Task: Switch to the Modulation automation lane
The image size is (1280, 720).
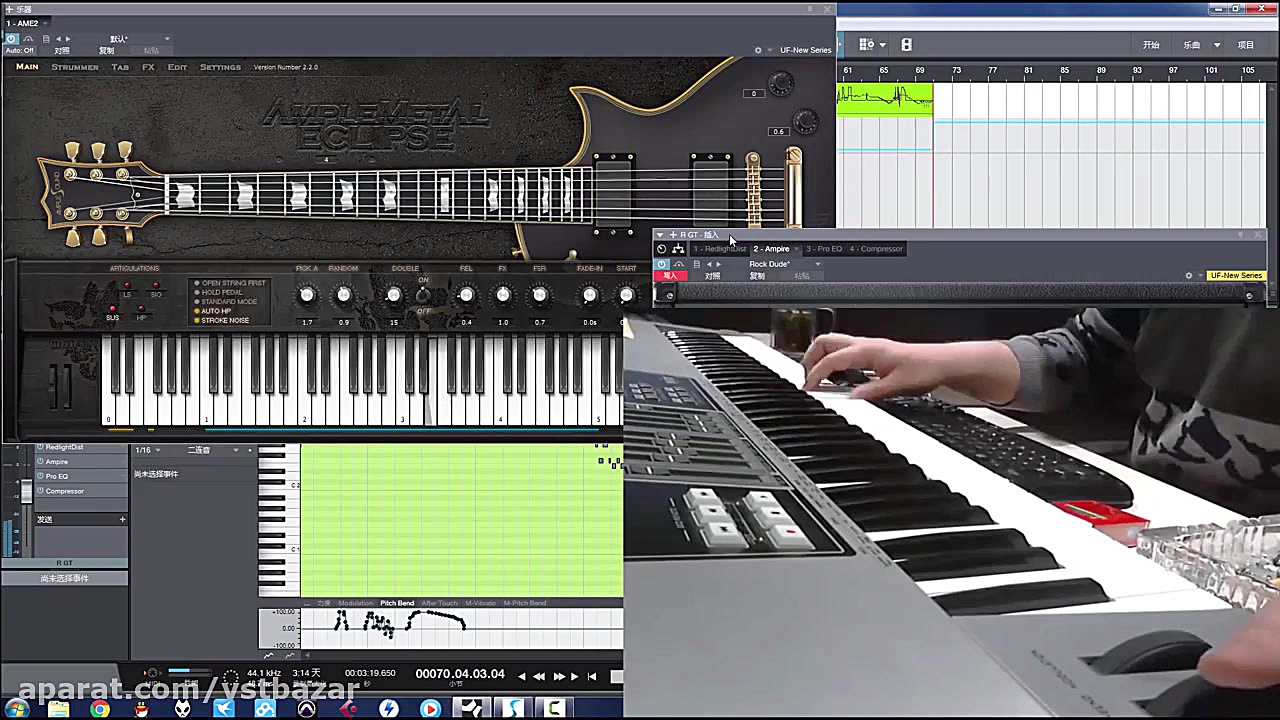Action: [355, 603]
